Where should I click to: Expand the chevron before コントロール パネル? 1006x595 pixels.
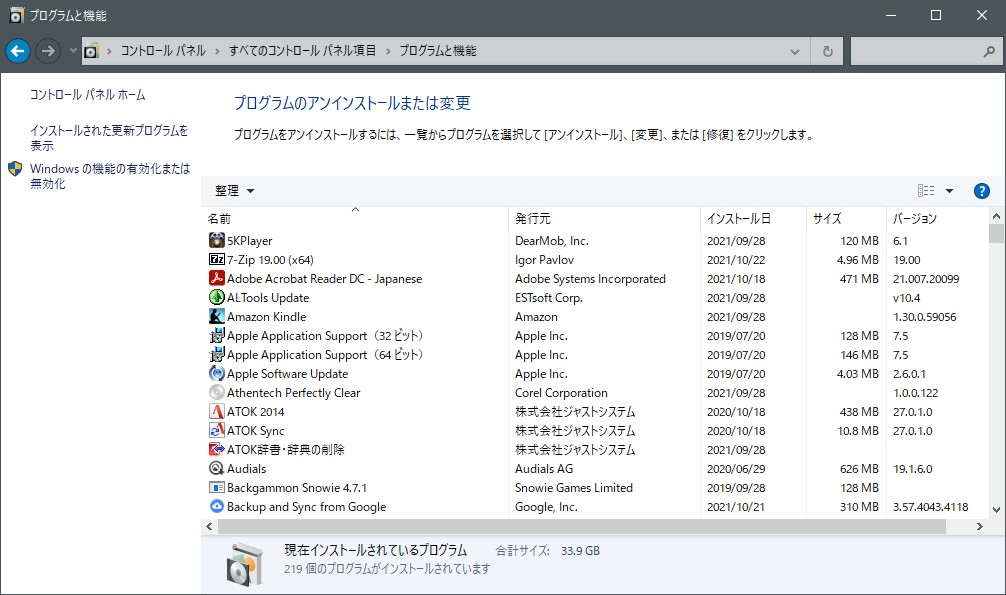[x=109, y=51]
